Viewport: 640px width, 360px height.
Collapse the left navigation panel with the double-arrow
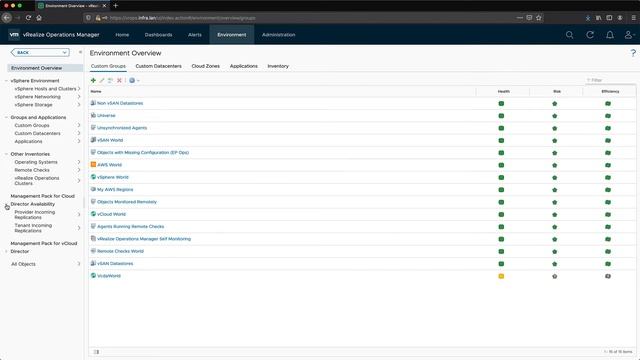[x=80, y=52]
